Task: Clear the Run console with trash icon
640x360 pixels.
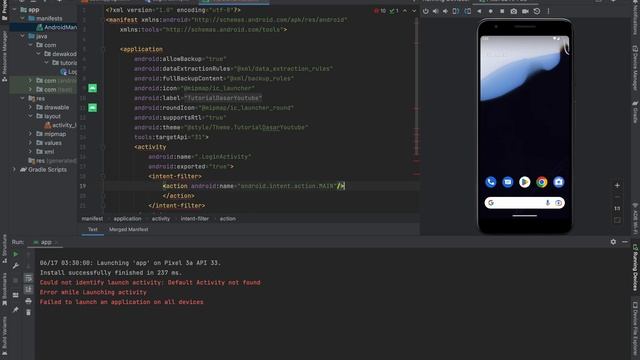Action: [x=28, y=313]
